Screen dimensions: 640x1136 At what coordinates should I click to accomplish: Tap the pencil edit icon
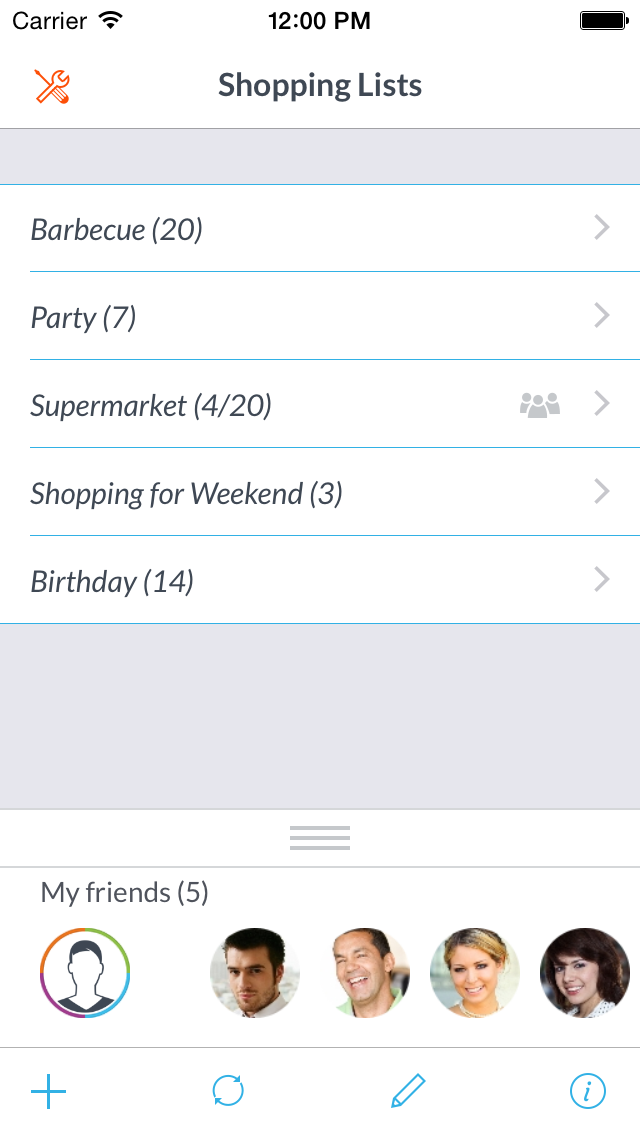click(408, 1091)
